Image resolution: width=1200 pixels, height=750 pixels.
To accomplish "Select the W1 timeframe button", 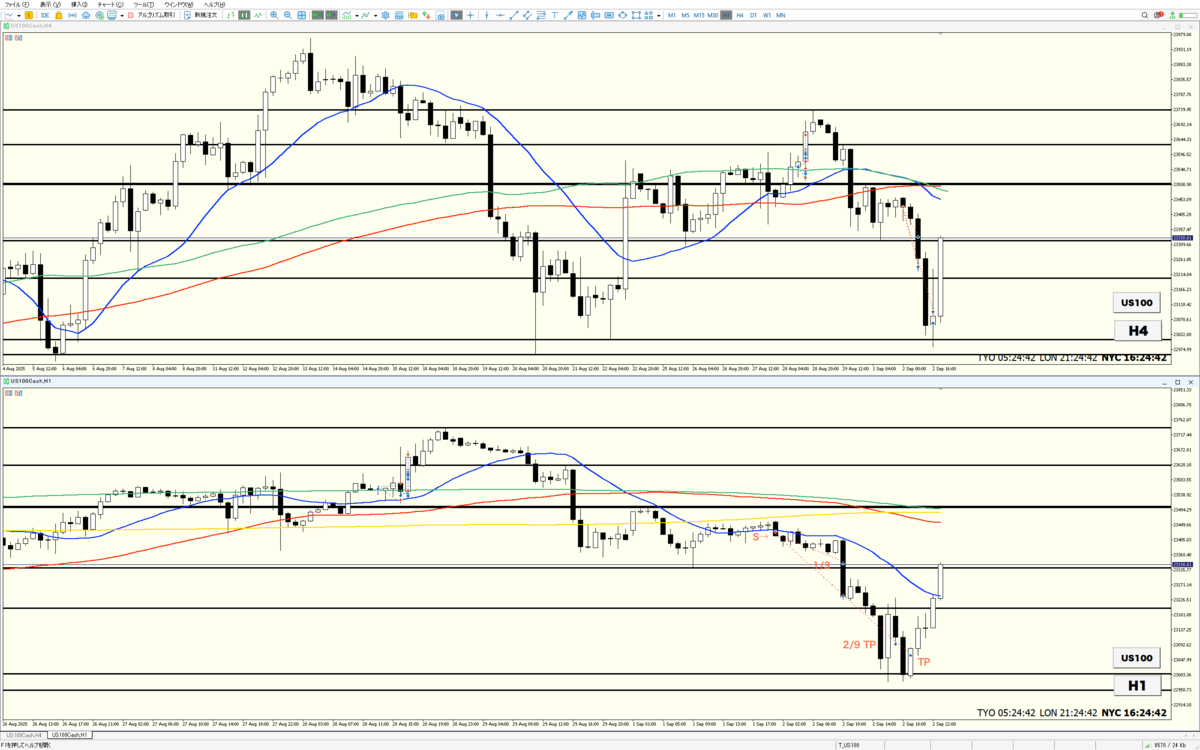I will (x=767, y=16).
